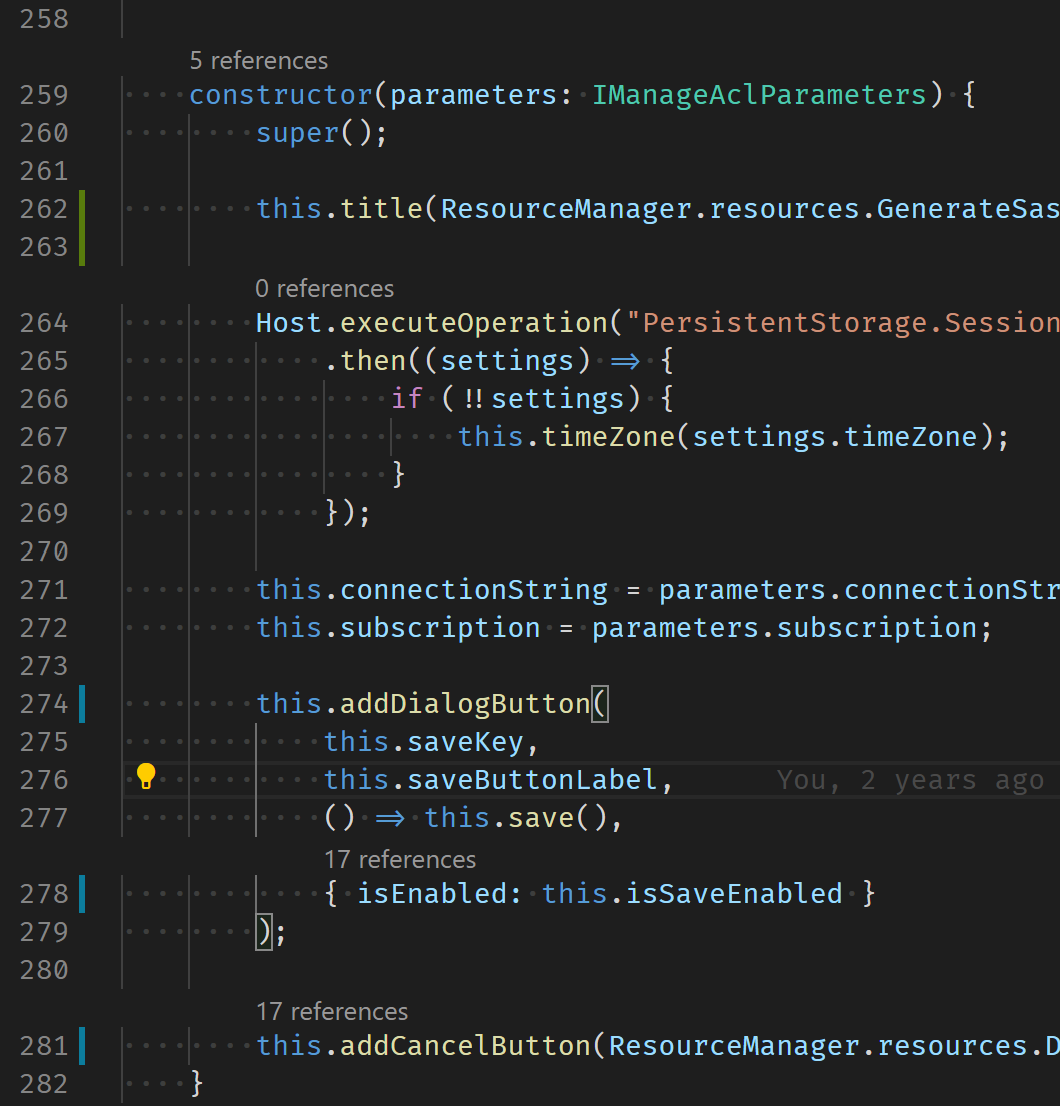Click the blue modification bar next to line 274
The width and height of the screenshot is (1060, 1106).
(83, 703)
